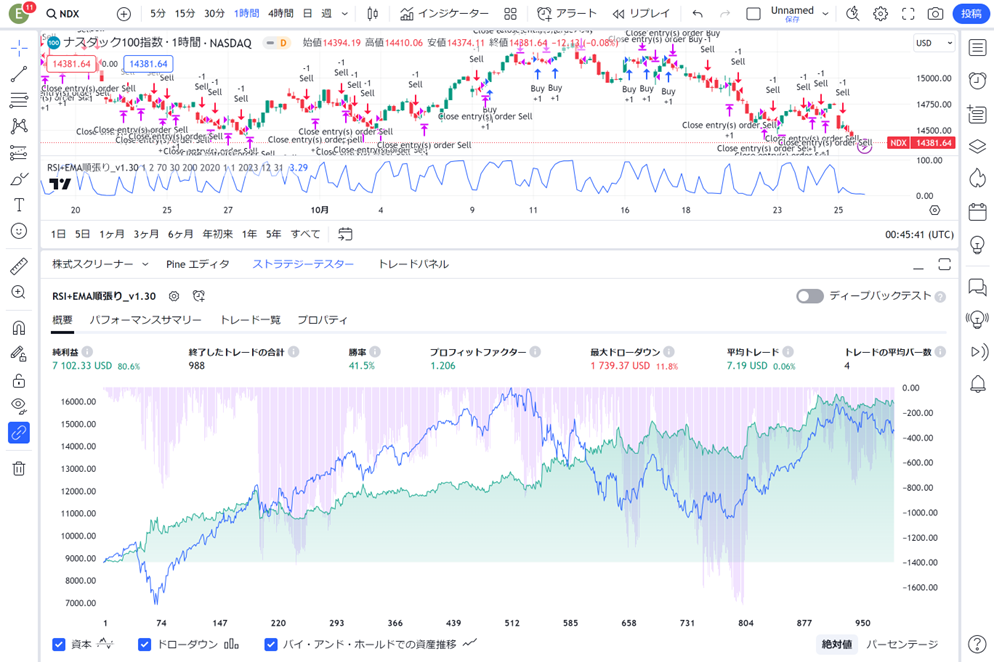Viewport: 994px width, 662px height.
Task: Select the text annotation tool
Action: [x=19, y=204]
